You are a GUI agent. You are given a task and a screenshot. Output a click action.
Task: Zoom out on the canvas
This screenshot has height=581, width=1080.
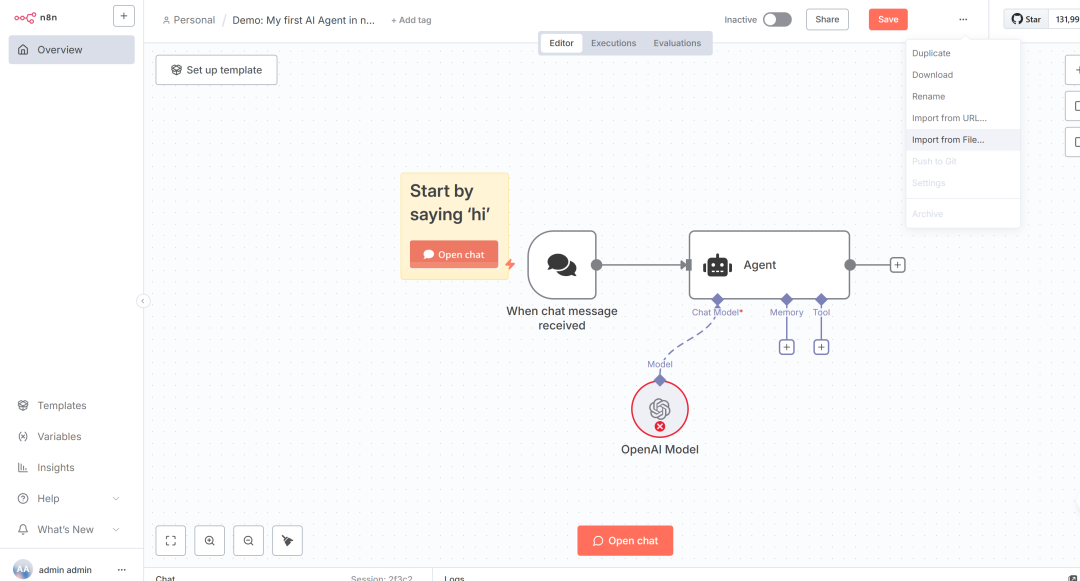coord(249,540)
